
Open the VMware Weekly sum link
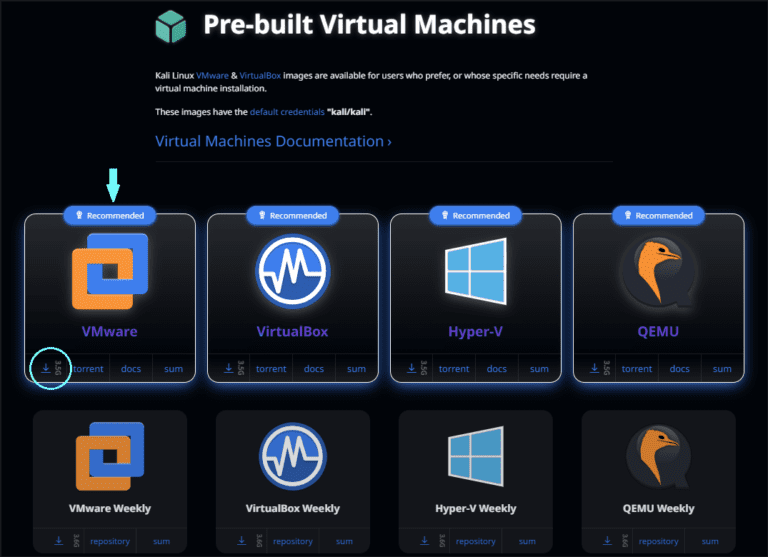tap(161, 541)
